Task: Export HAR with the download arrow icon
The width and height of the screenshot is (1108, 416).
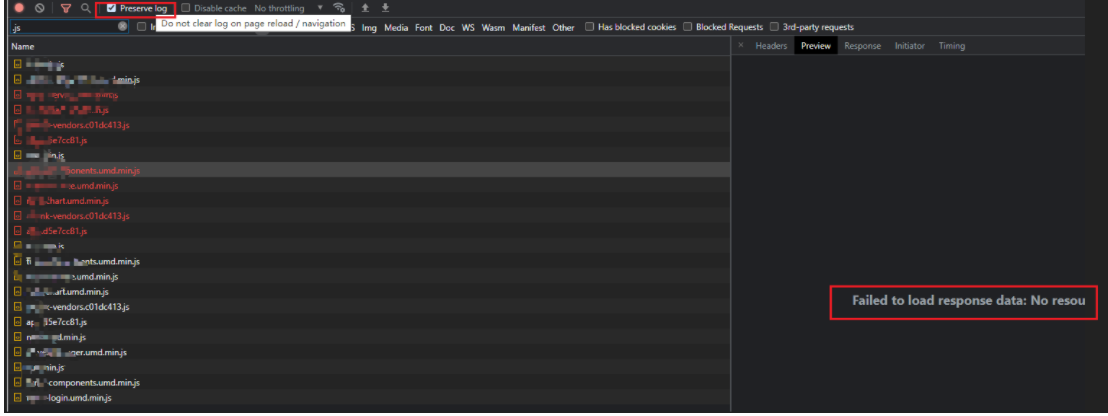Action: (x=385, y=8)
